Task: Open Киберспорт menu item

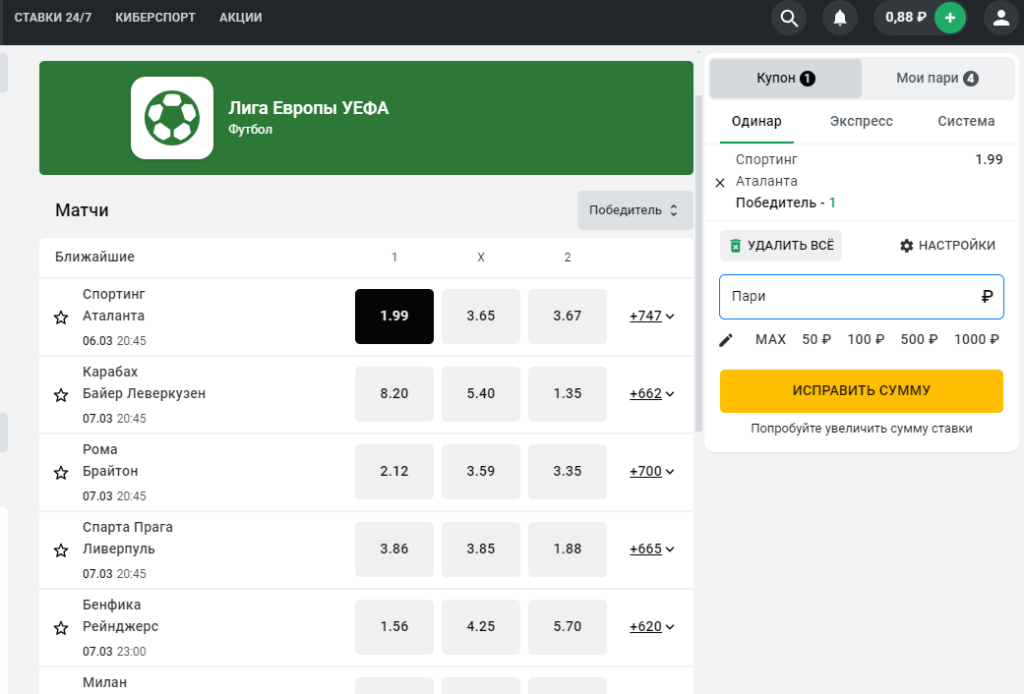Action: (155, 18)
